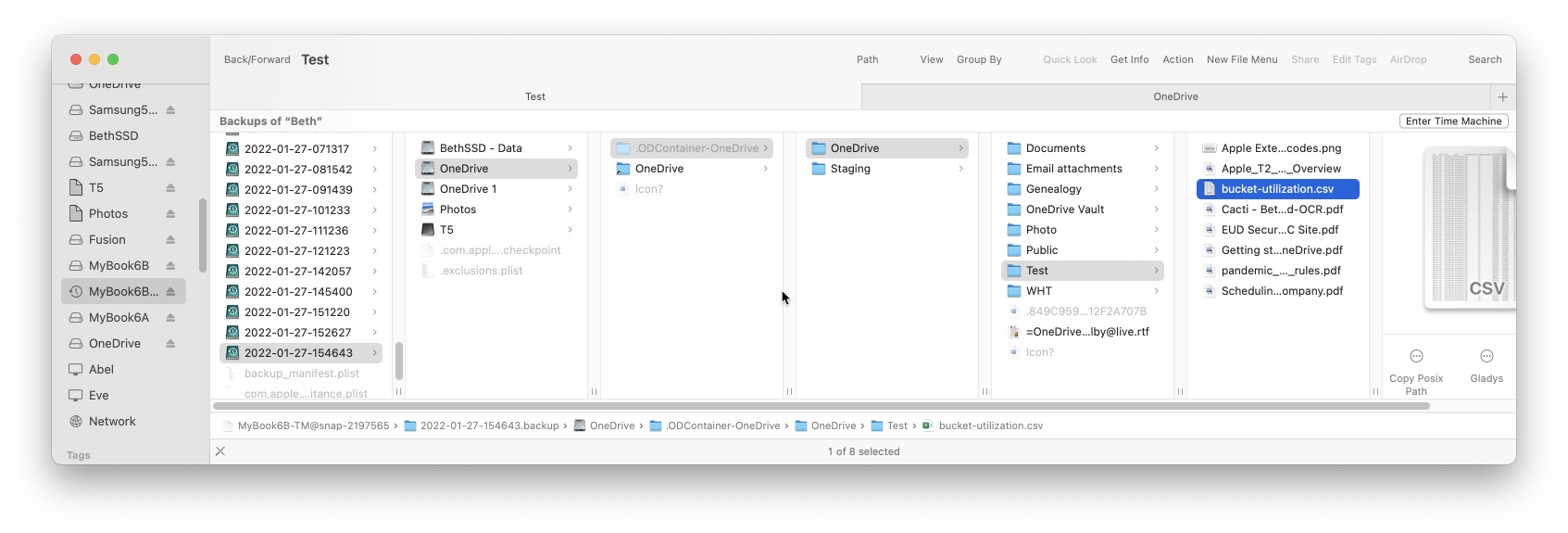Click Quick Look in the toolbar
Image resolution: width=1568 pixels, height=533 pixels.
1070,59
